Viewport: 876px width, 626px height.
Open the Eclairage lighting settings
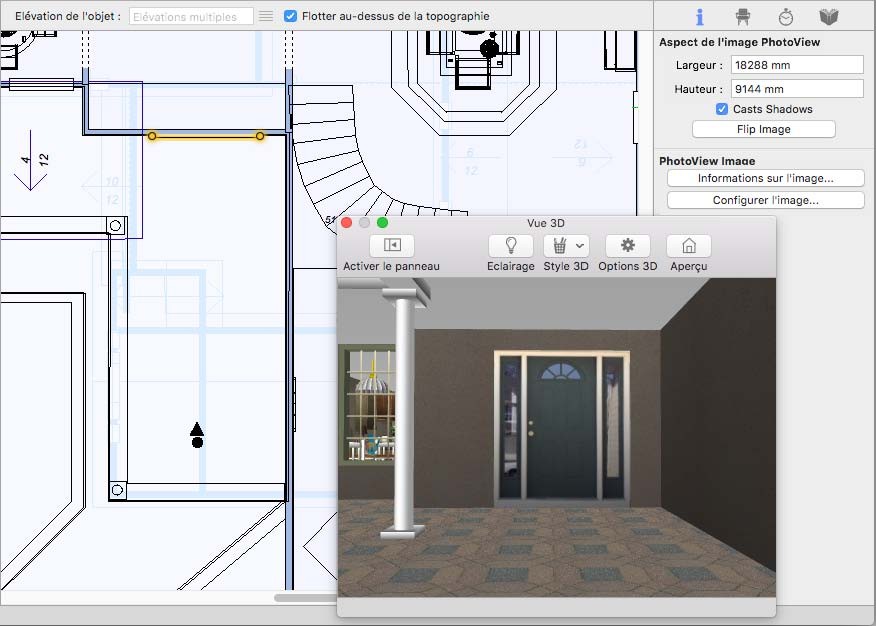510,245
